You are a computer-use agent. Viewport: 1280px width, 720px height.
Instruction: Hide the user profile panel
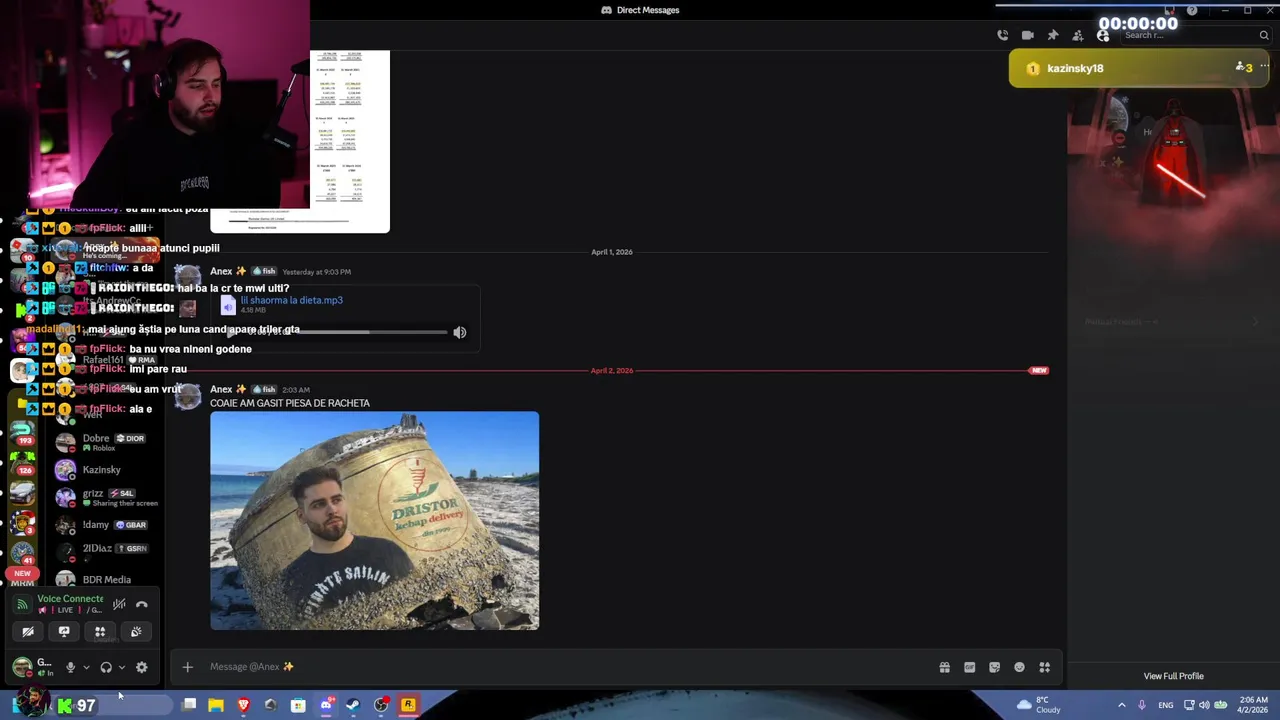[x=1102, y=35]
